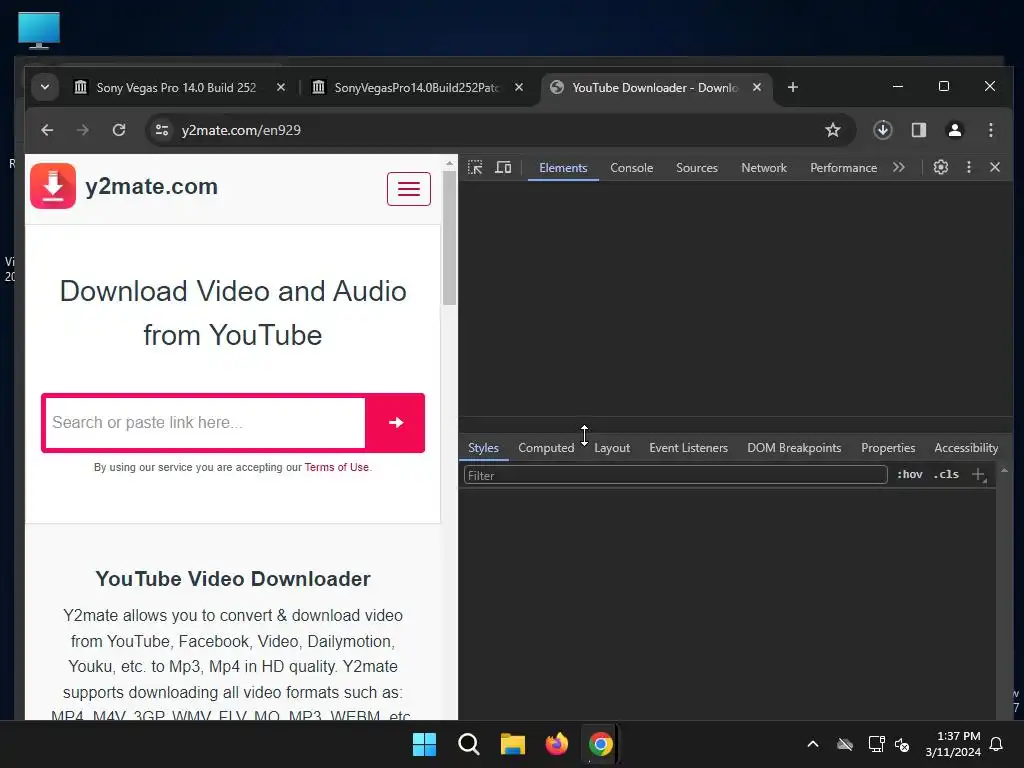This screenshot has width=1024, height=768.
Task: Switch to Sony Vegas Pro 14.0 Build 252 tab
Action: coord(176,88)
